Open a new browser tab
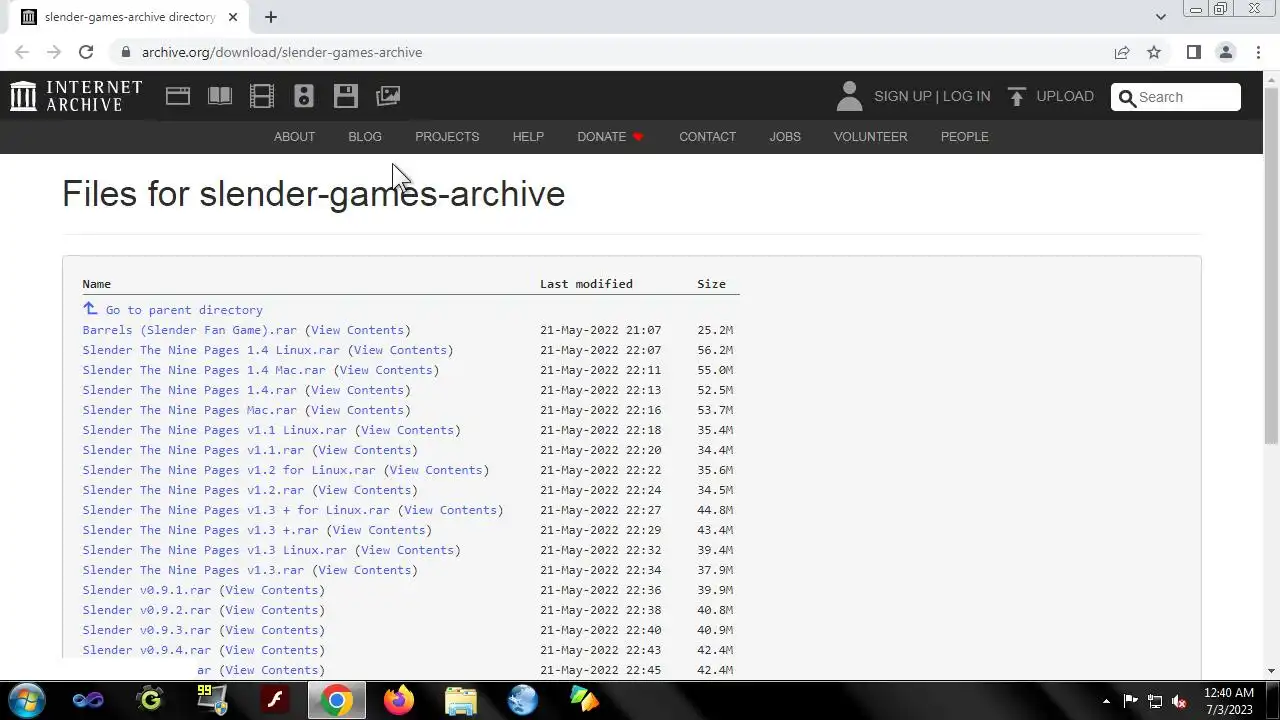 [x=270, y=17]
